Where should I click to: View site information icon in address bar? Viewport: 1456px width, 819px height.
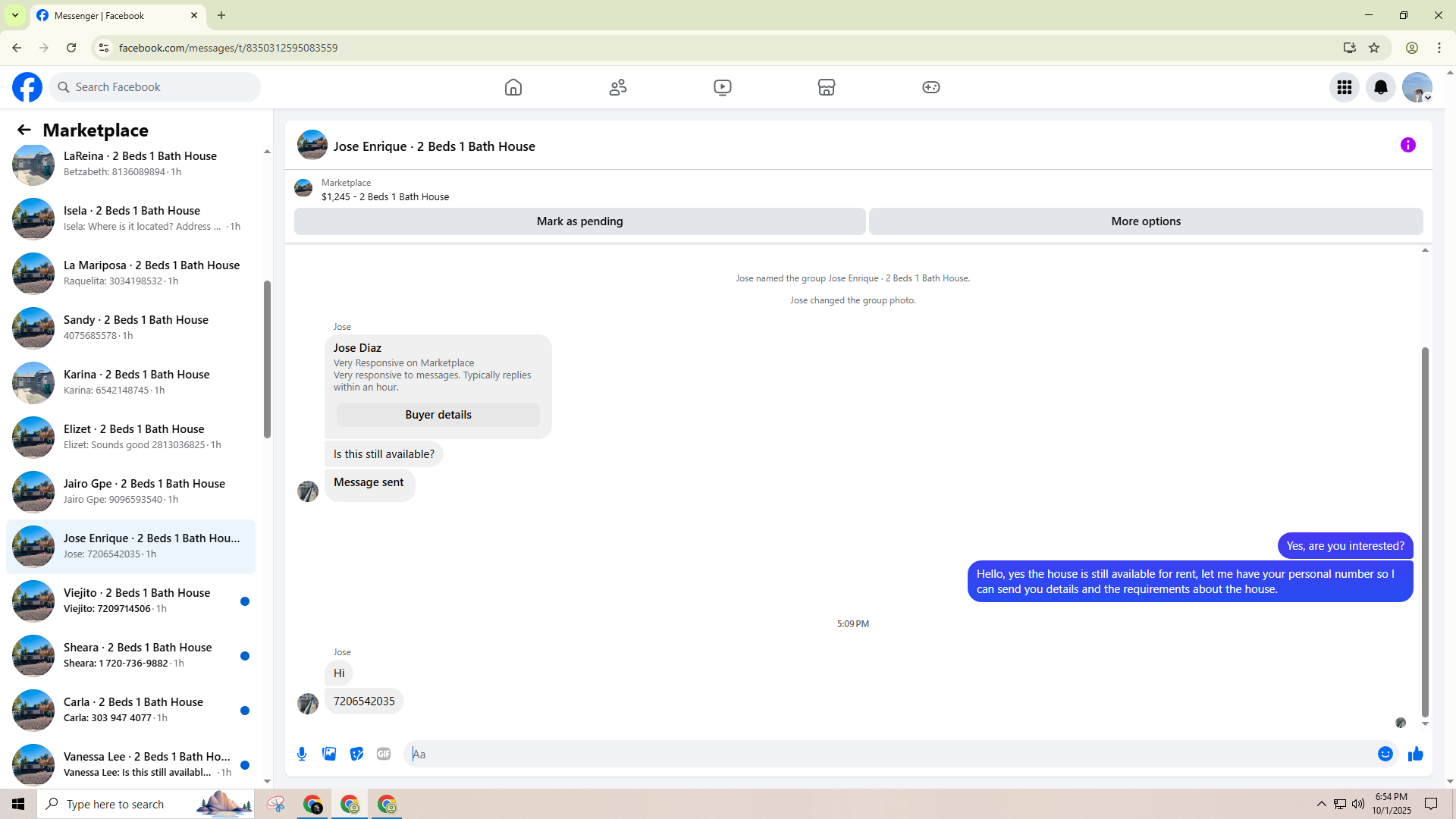click(104, 48)
